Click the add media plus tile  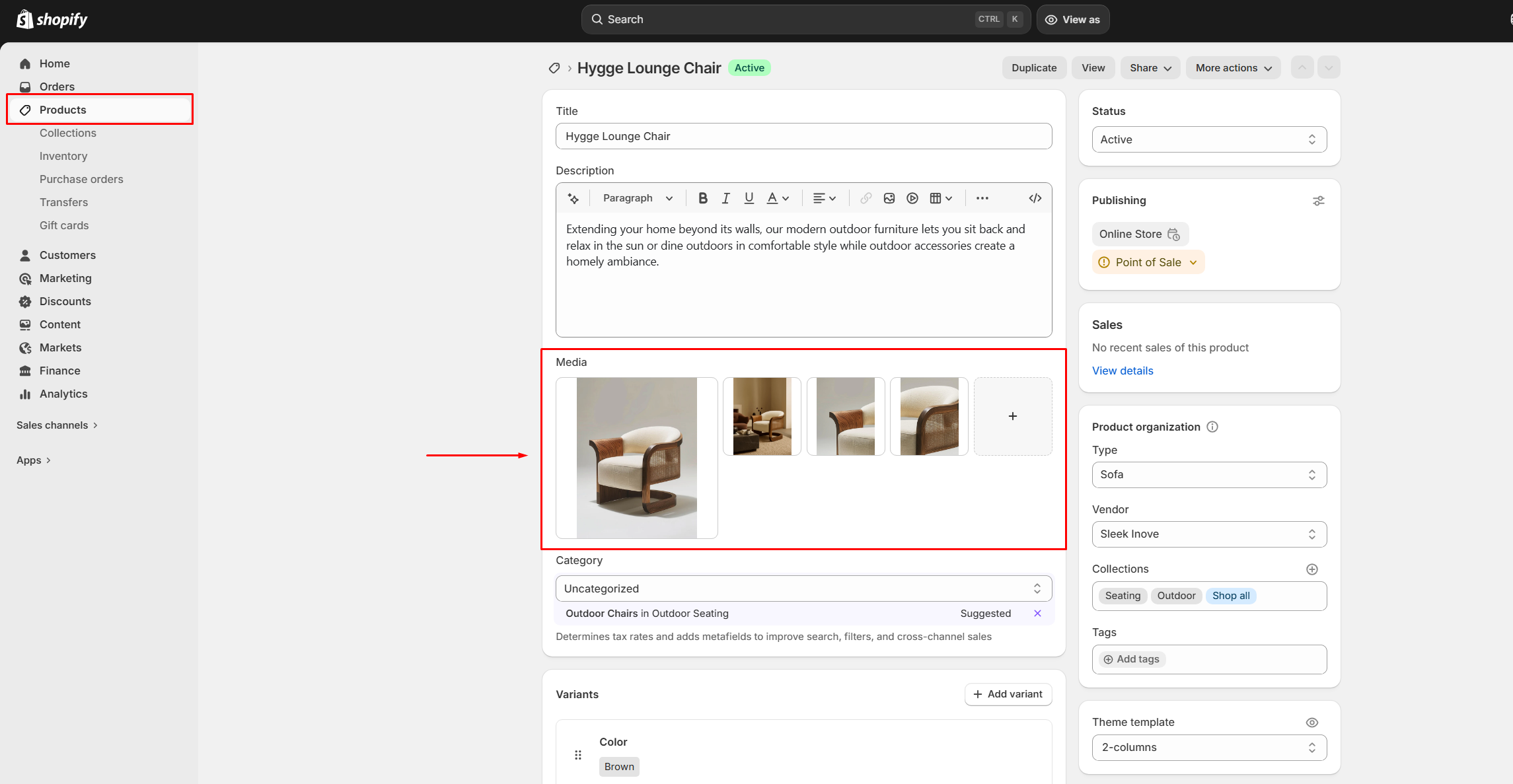[x=1013, y=416]
